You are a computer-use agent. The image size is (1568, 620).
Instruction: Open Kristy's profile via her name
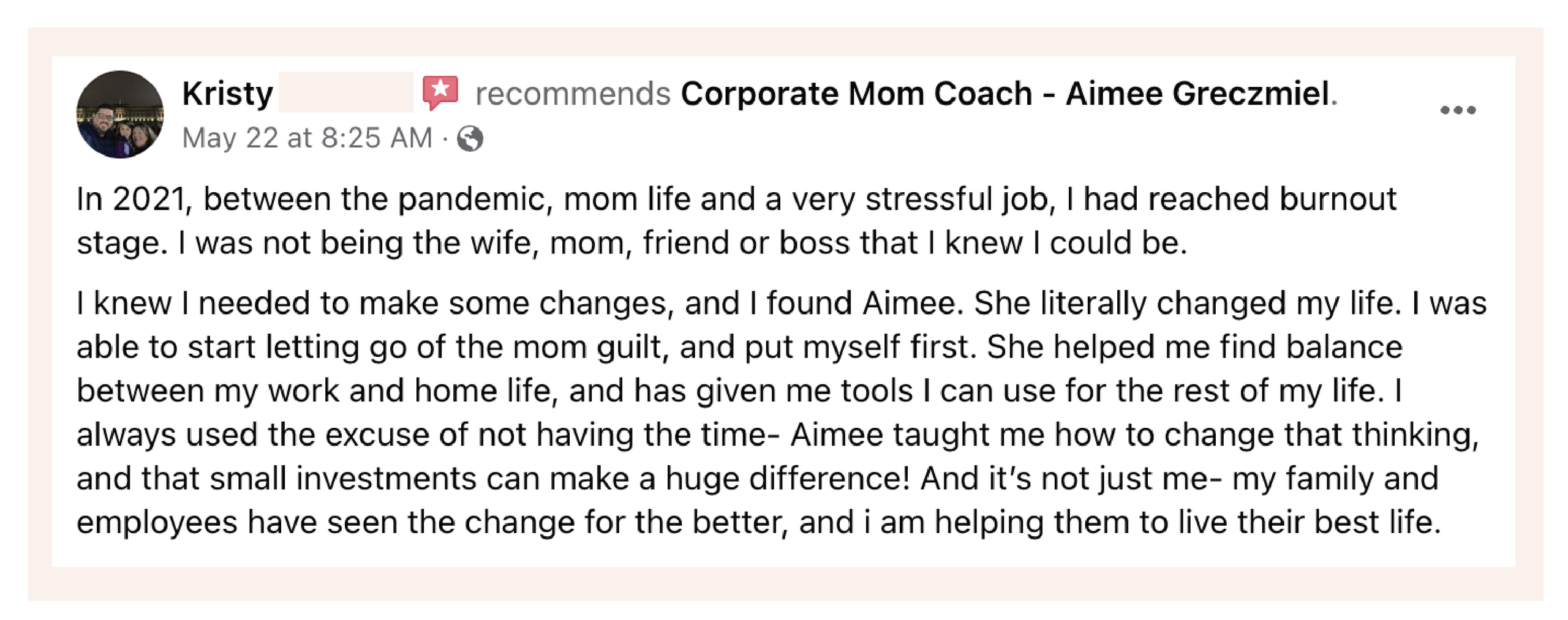[227, 94]
